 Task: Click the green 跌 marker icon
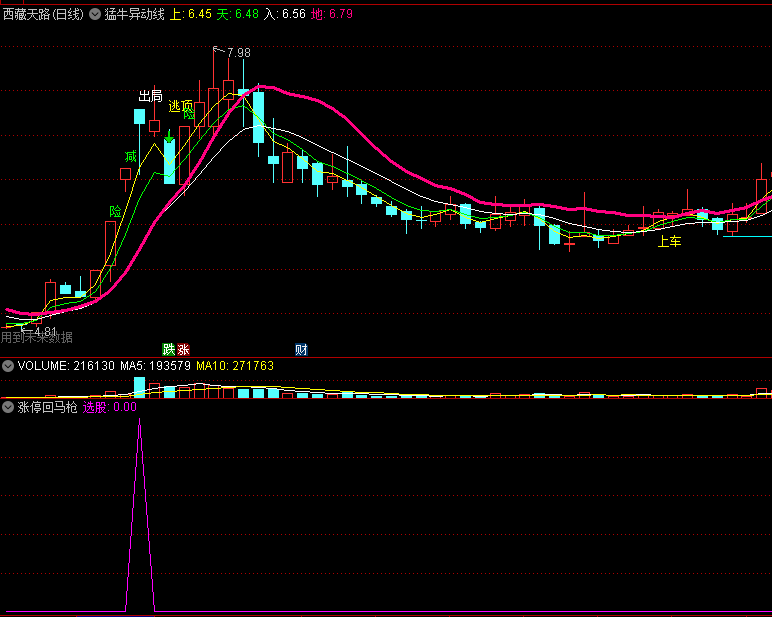(169, 350)
